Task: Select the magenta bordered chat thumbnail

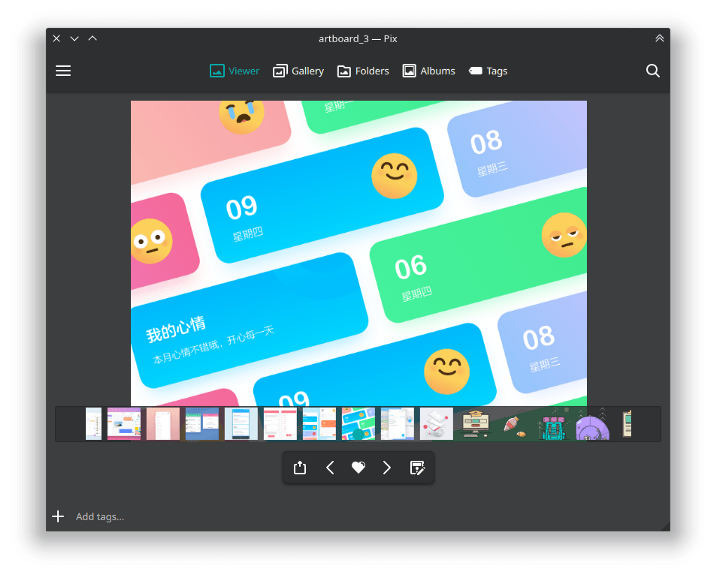Action: click(124, 424)
